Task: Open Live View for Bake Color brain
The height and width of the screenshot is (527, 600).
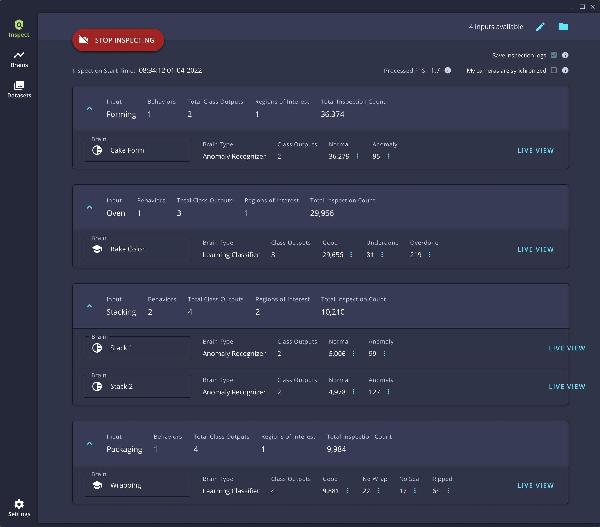Action: point(535,250)
